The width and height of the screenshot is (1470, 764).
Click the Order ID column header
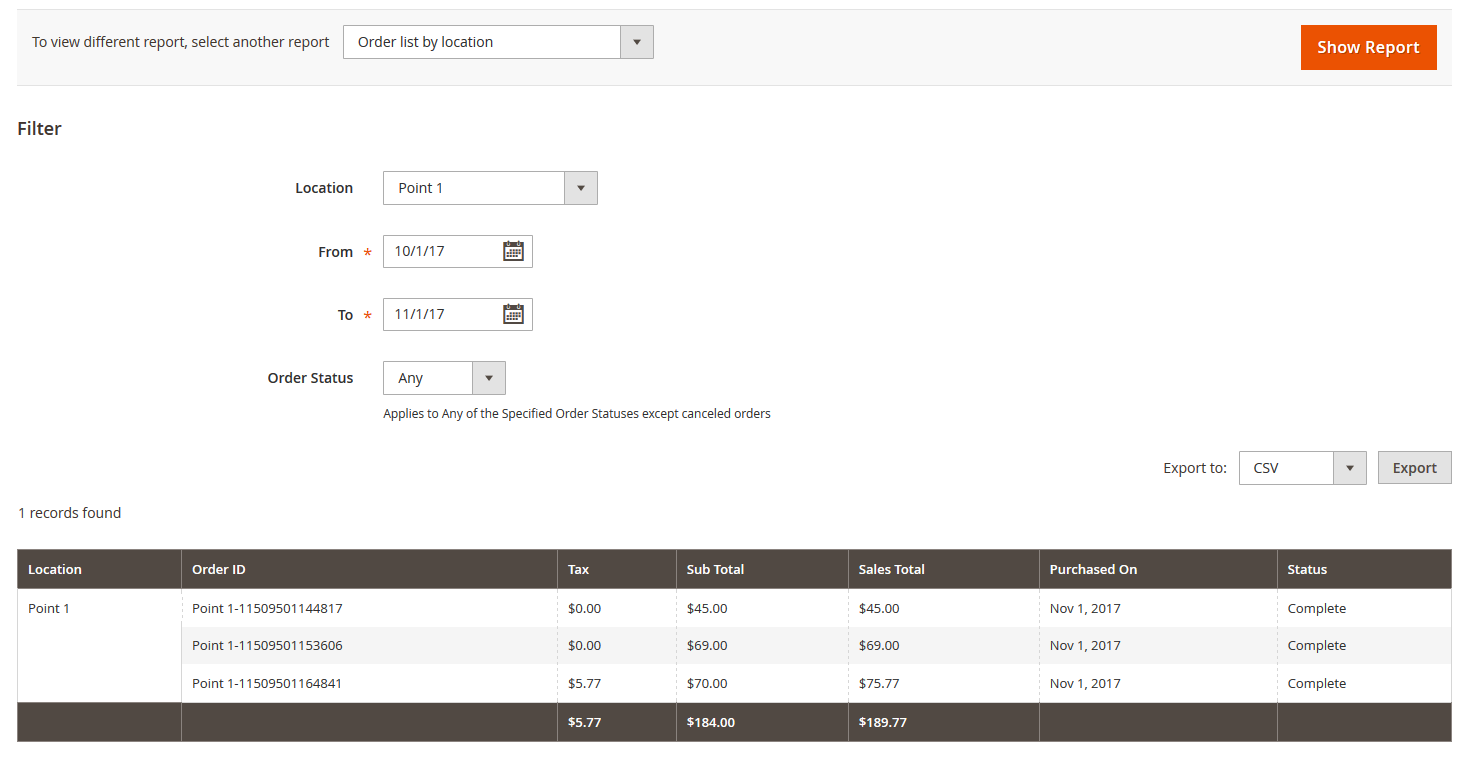pyautogui.click(x=219, y=568)
